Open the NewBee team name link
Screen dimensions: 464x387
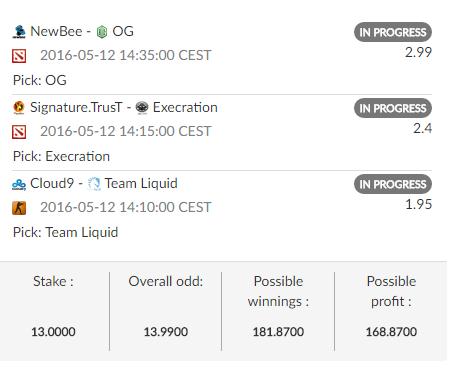pyautogui.click(x=56, y=32)
